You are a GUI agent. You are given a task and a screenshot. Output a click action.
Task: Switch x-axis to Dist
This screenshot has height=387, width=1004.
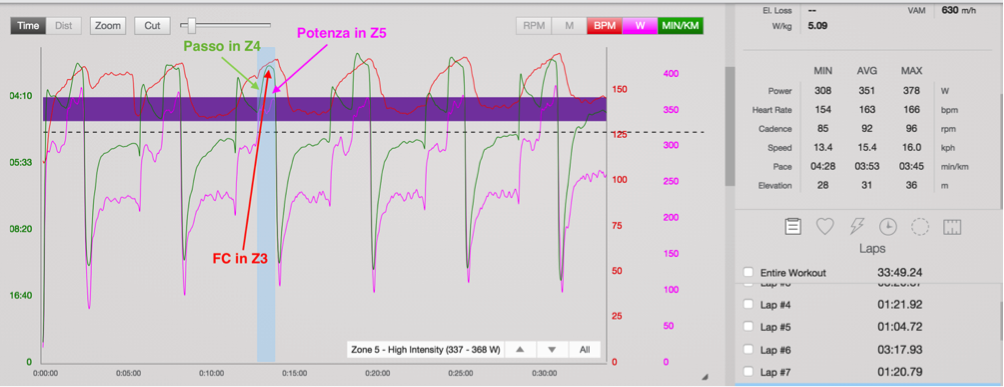[63, 26]
